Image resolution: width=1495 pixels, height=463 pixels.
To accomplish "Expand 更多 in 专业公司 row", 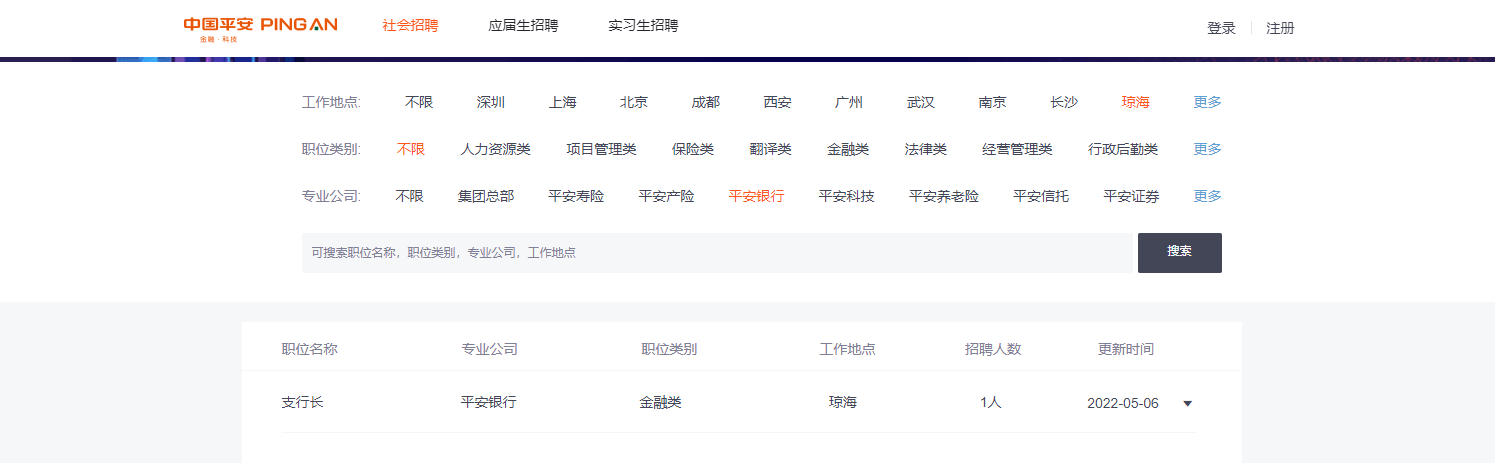I will pos(1207,196).
